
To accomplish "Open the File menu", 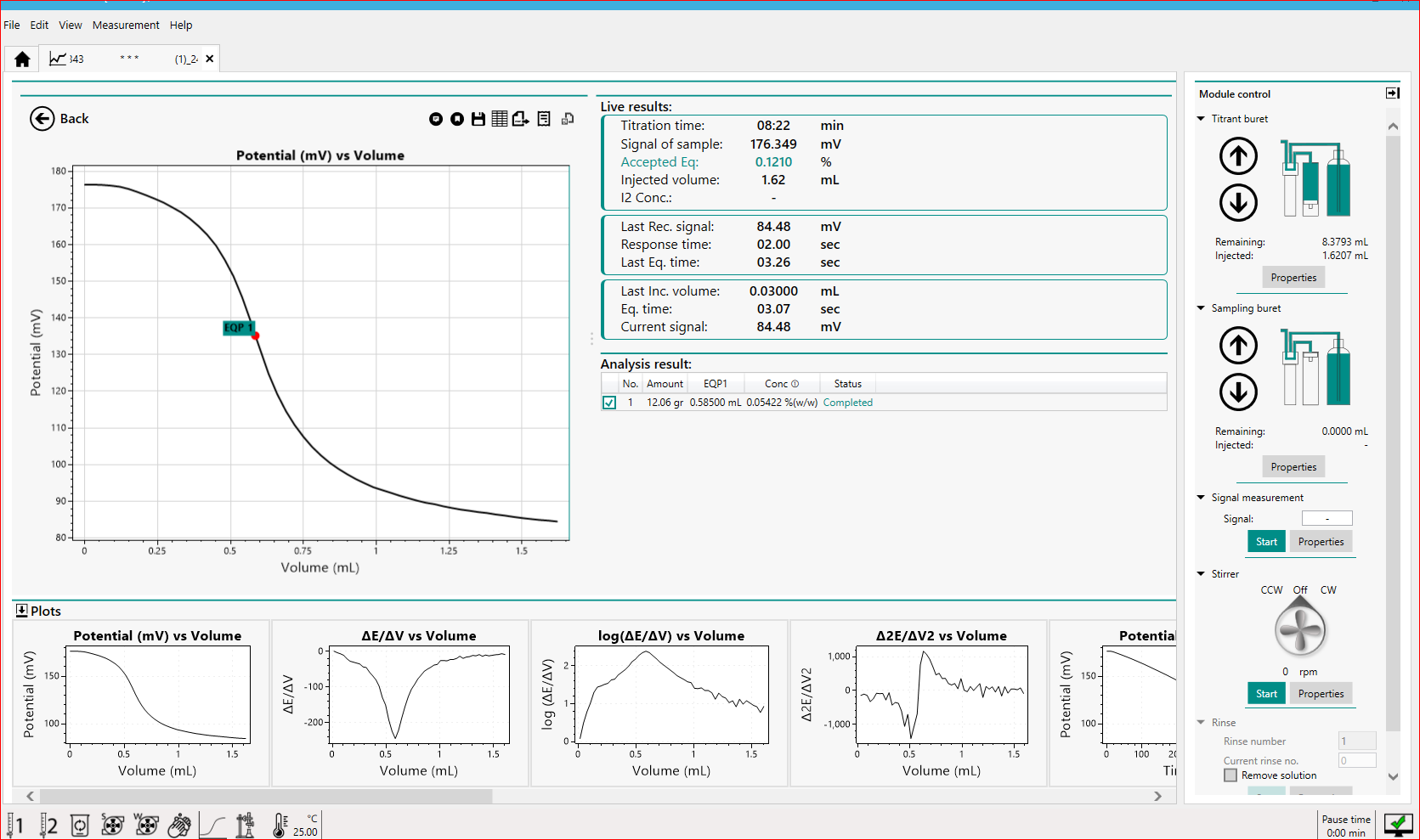I will [x=12, y=25].
